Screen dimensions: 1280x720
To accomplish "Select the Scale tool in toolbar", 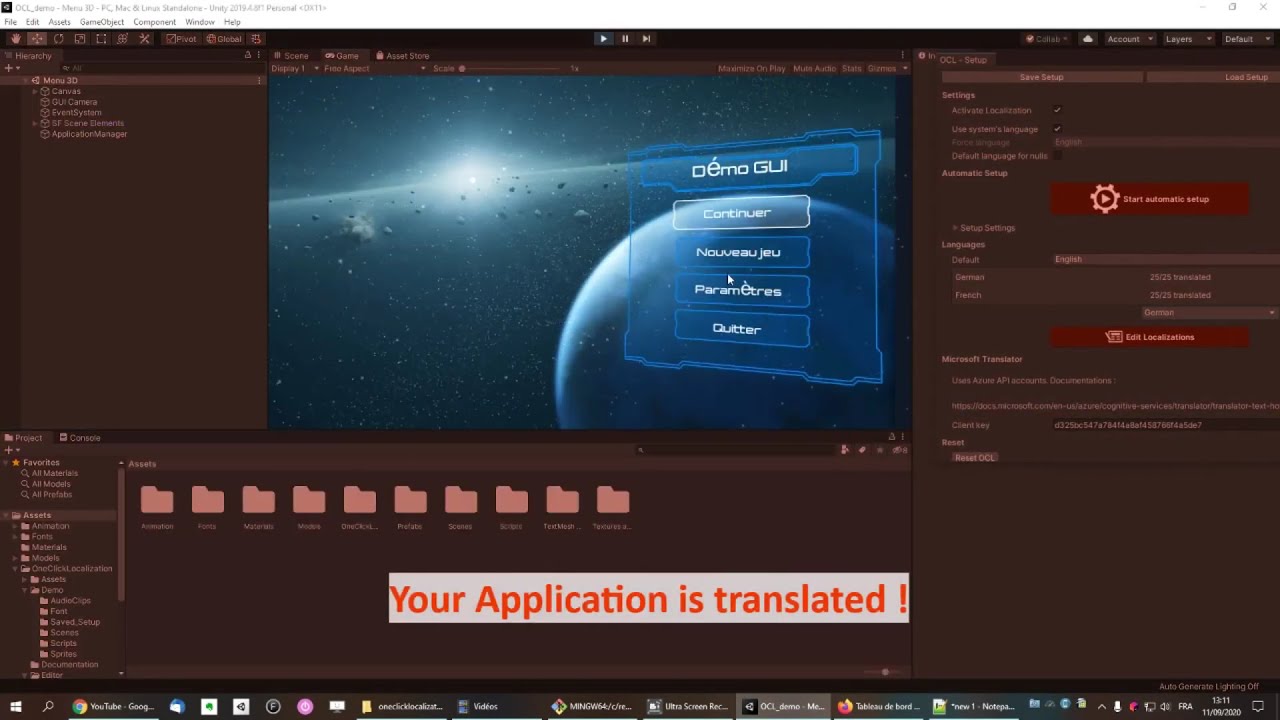I will (x=80, y=39).
